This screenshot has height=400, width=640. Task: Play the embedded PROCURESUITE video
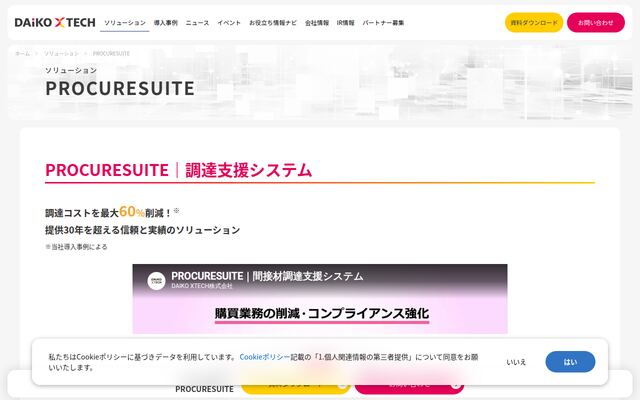tap(320, 299)
